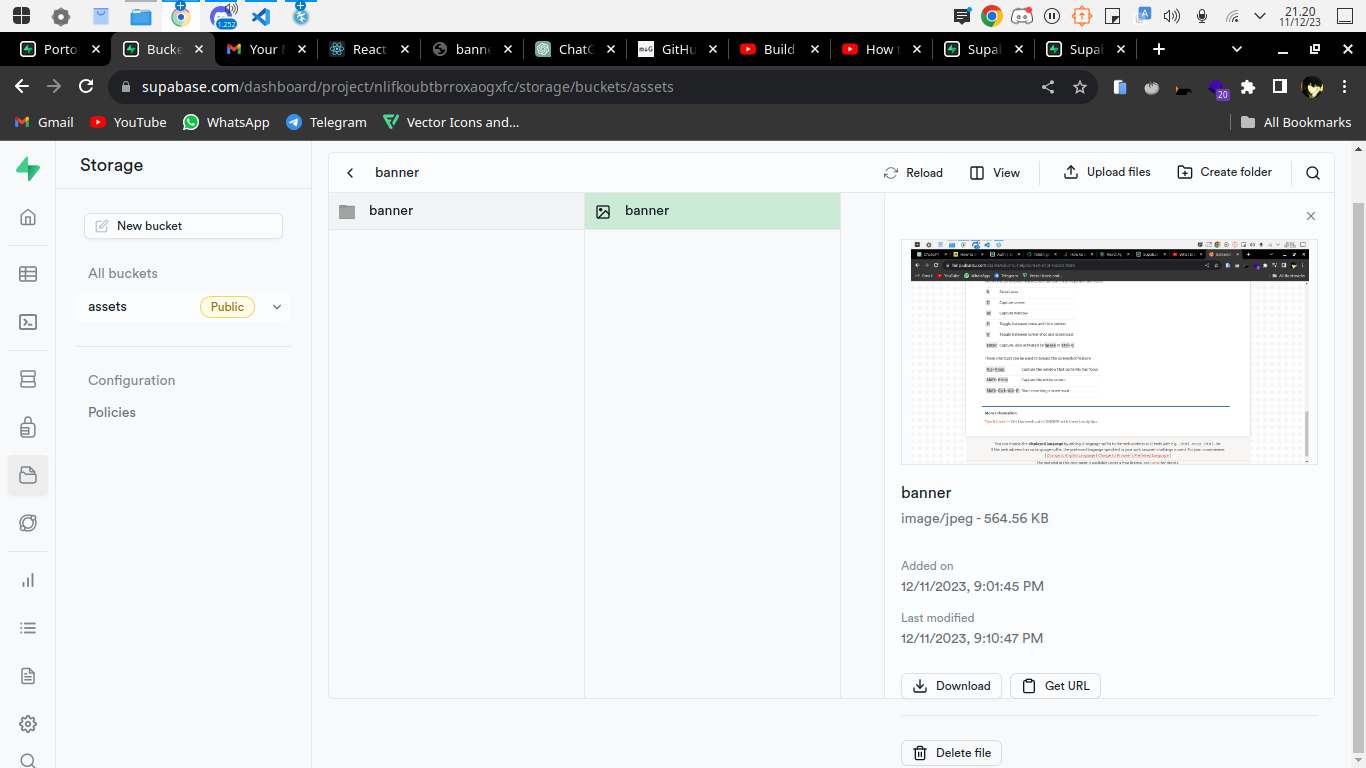Open the Gmail bookmark
Screen dimensions: 1366x768
45,122
